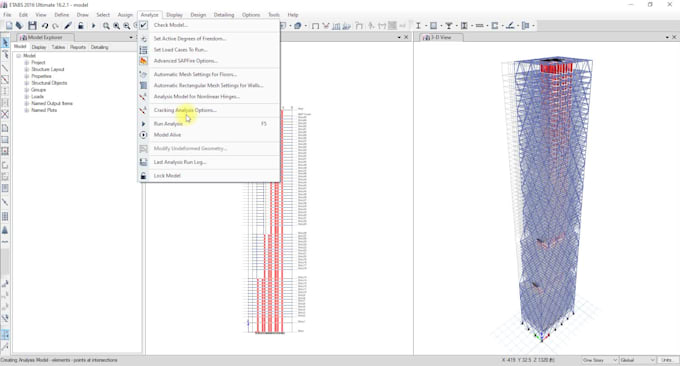Open the Assign menu
This screenshot has height=366, width=680.
pyautogui.click(x=125, y=15)
